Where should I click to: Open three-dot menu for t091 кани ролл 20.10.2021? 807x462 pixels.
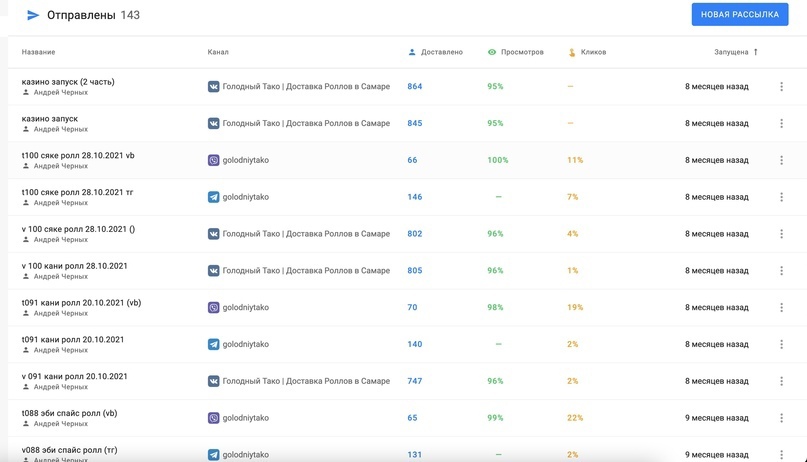(781, 344)
